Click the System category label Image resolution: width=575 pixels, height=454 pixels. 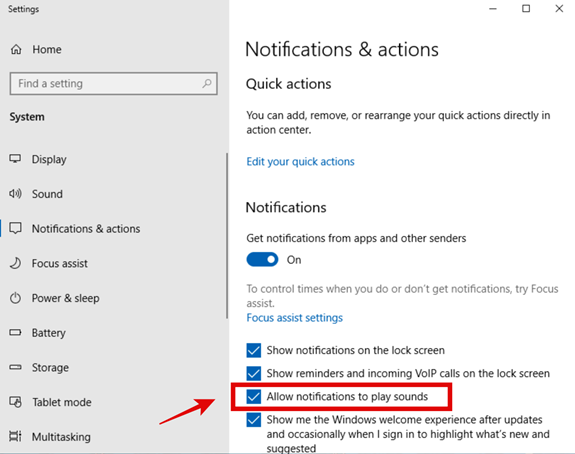[x=27, y=117]
